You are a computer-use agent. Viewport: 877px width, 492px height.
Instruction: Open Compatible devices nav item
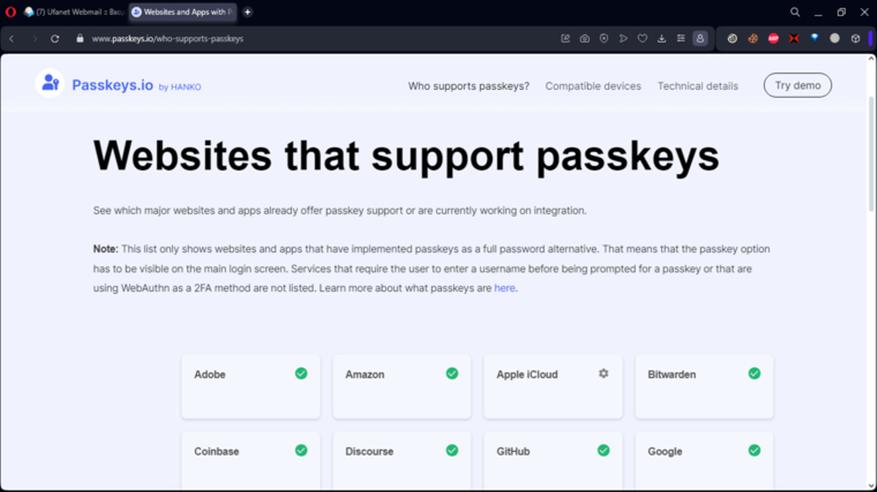[x=593, y=86]
